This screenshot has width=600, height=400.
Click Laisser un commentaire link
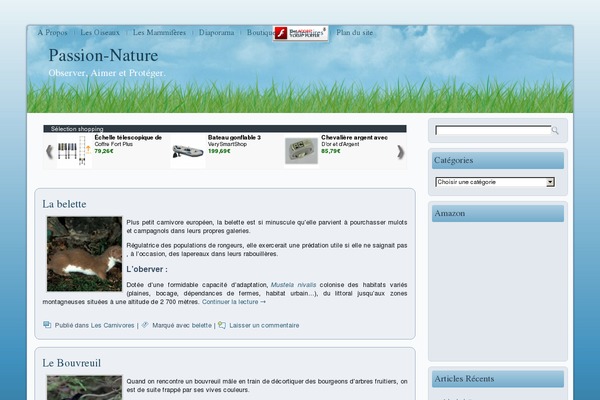pos(264,325)
